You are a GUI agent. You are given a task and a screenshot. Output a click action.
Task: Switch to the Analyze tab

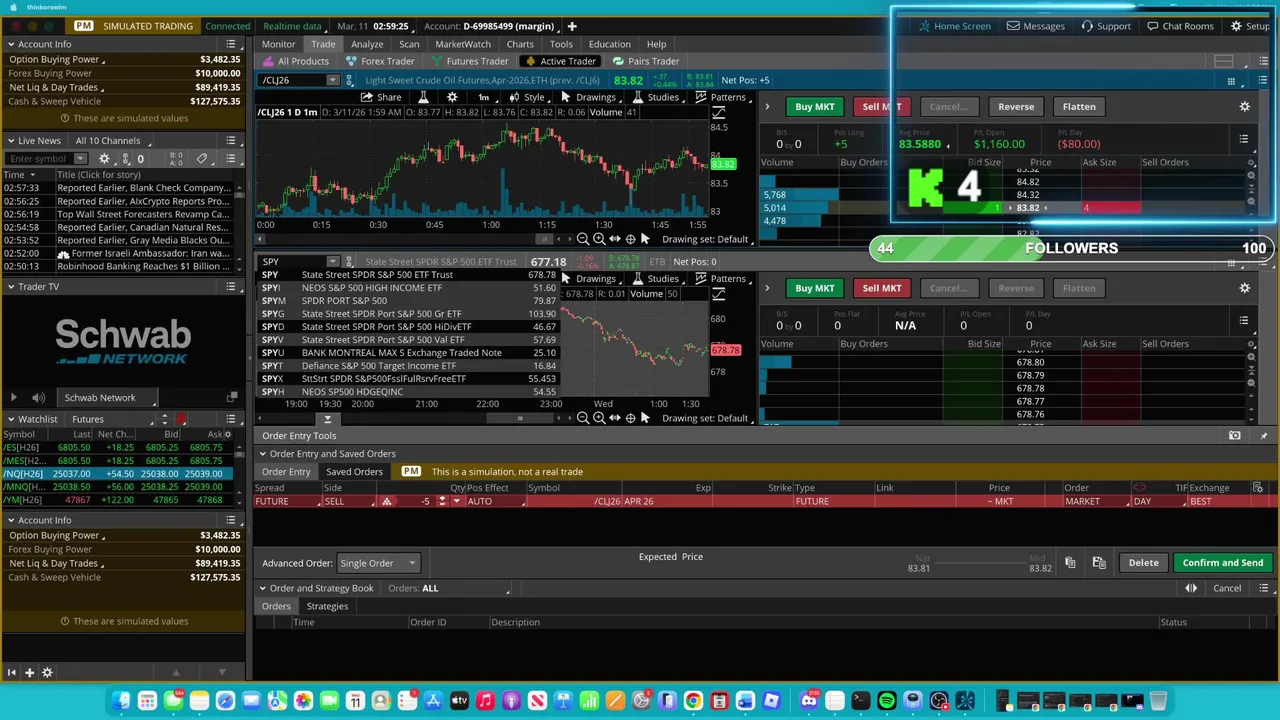(367, 44)
